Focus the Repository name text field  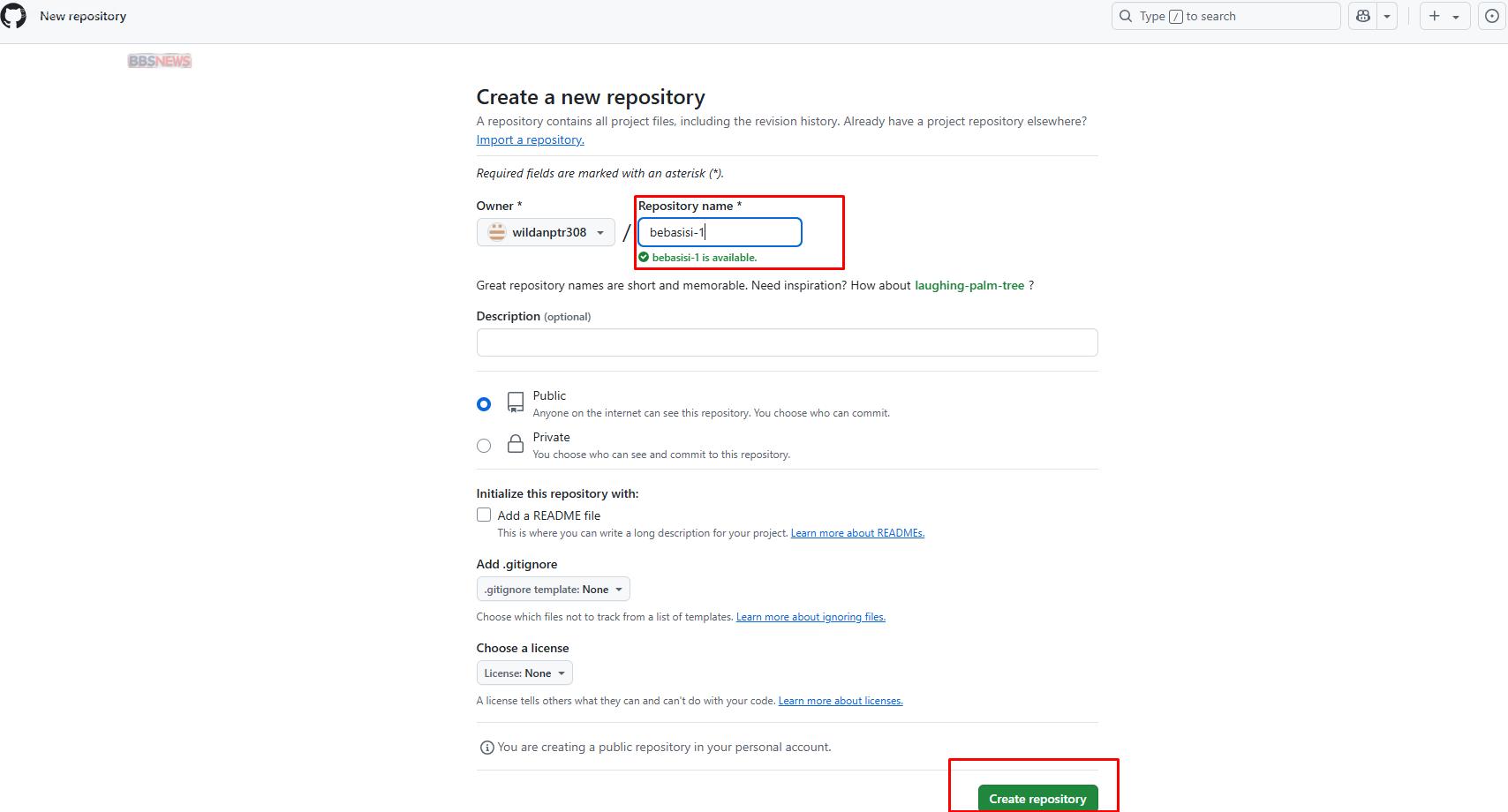[720, 232]
